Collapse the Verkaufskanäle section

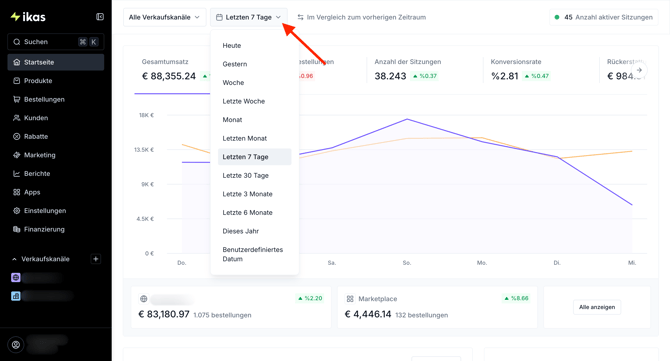[14, 259]
